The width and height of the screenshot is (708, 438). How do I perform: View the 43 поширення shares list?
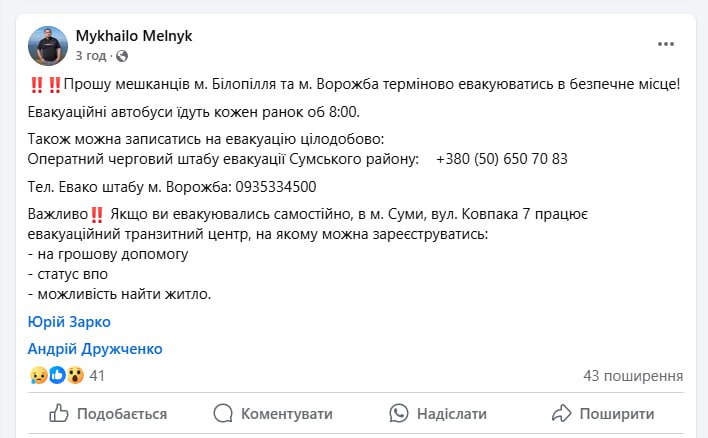pos(633,376)
